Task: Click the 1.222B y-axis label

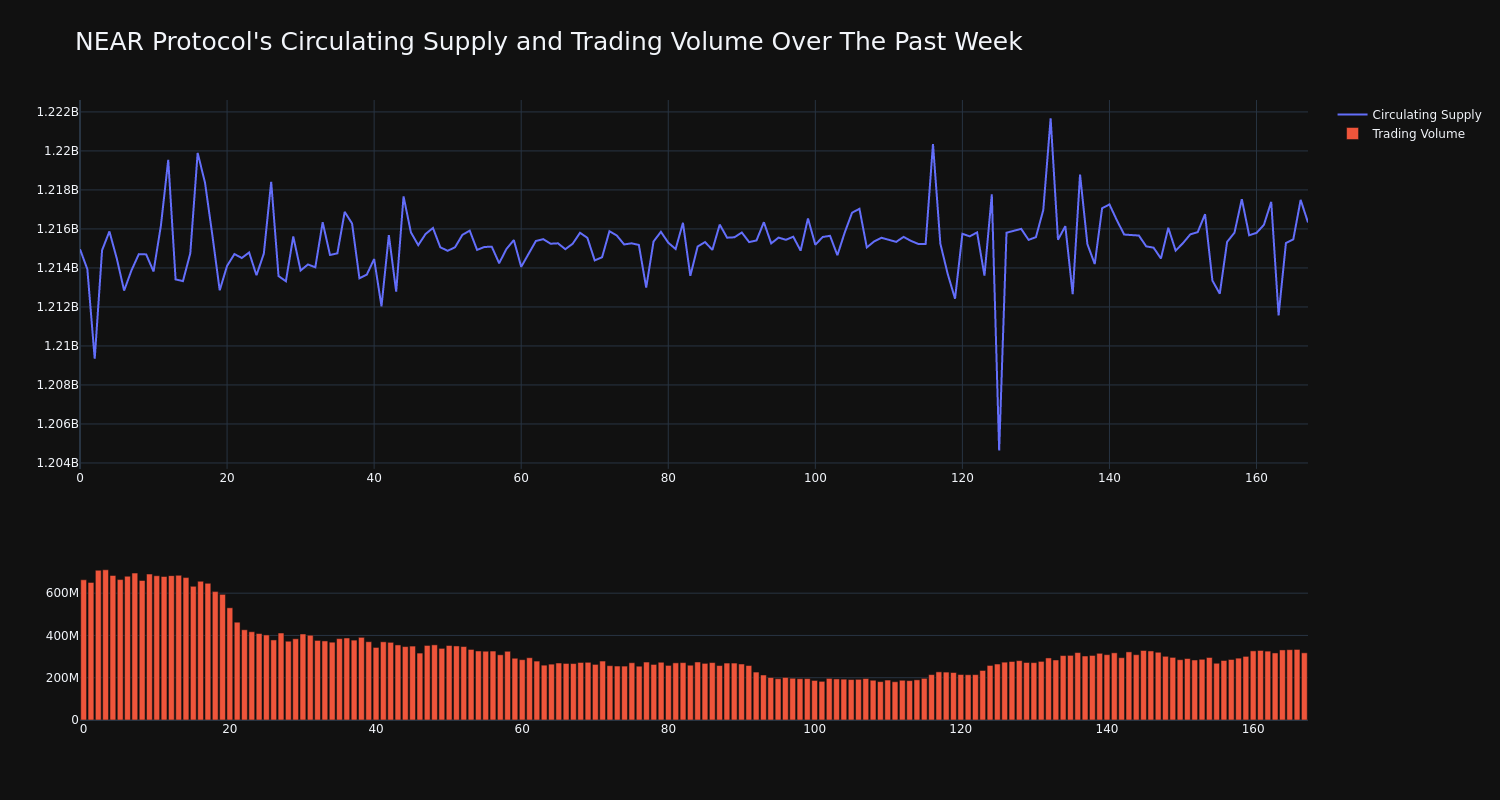Action: pyautogui.click(x=58, y=112)
